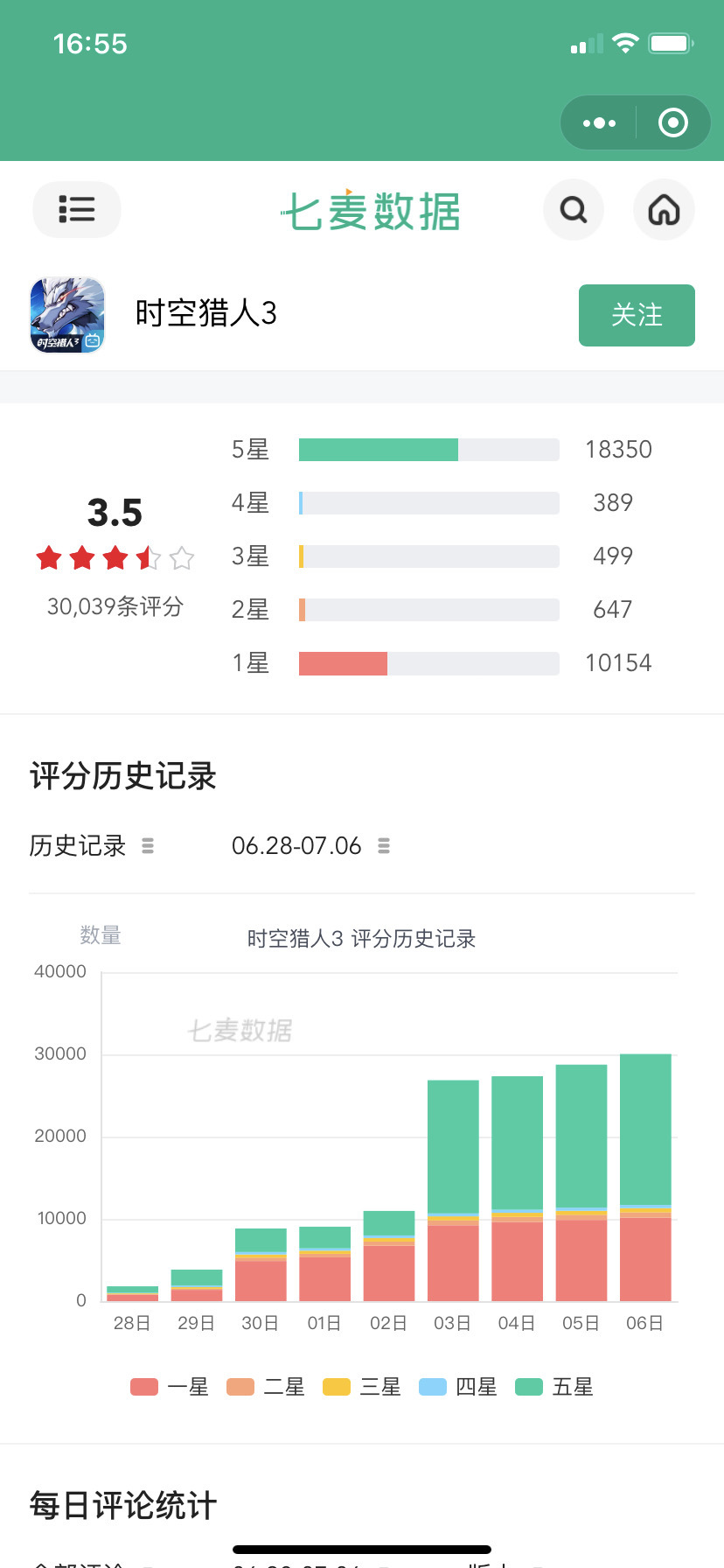Toggle 四星 series in chart legend
This screenshot has height=1568, width=724.
click(x=458, y=1387)
